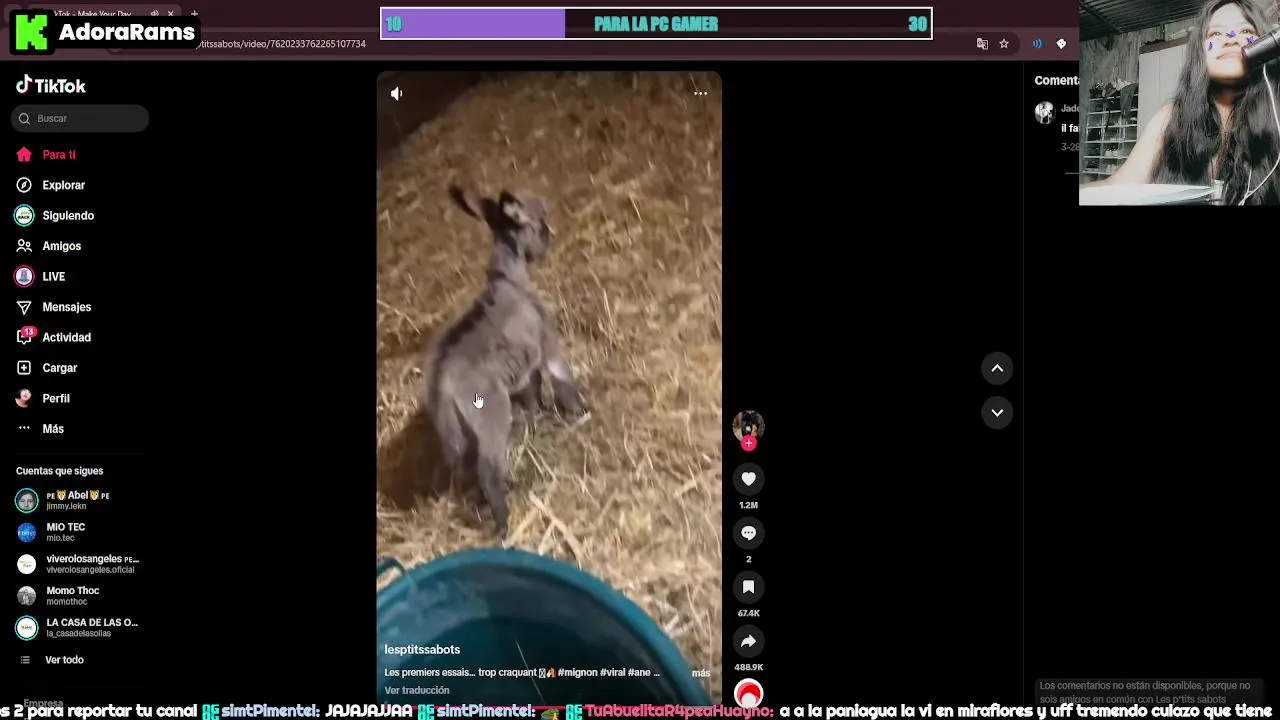The image size is (1280, 720).
Task: Click the blue audio waves extension icon
Action: click(x=1037, y=44)
